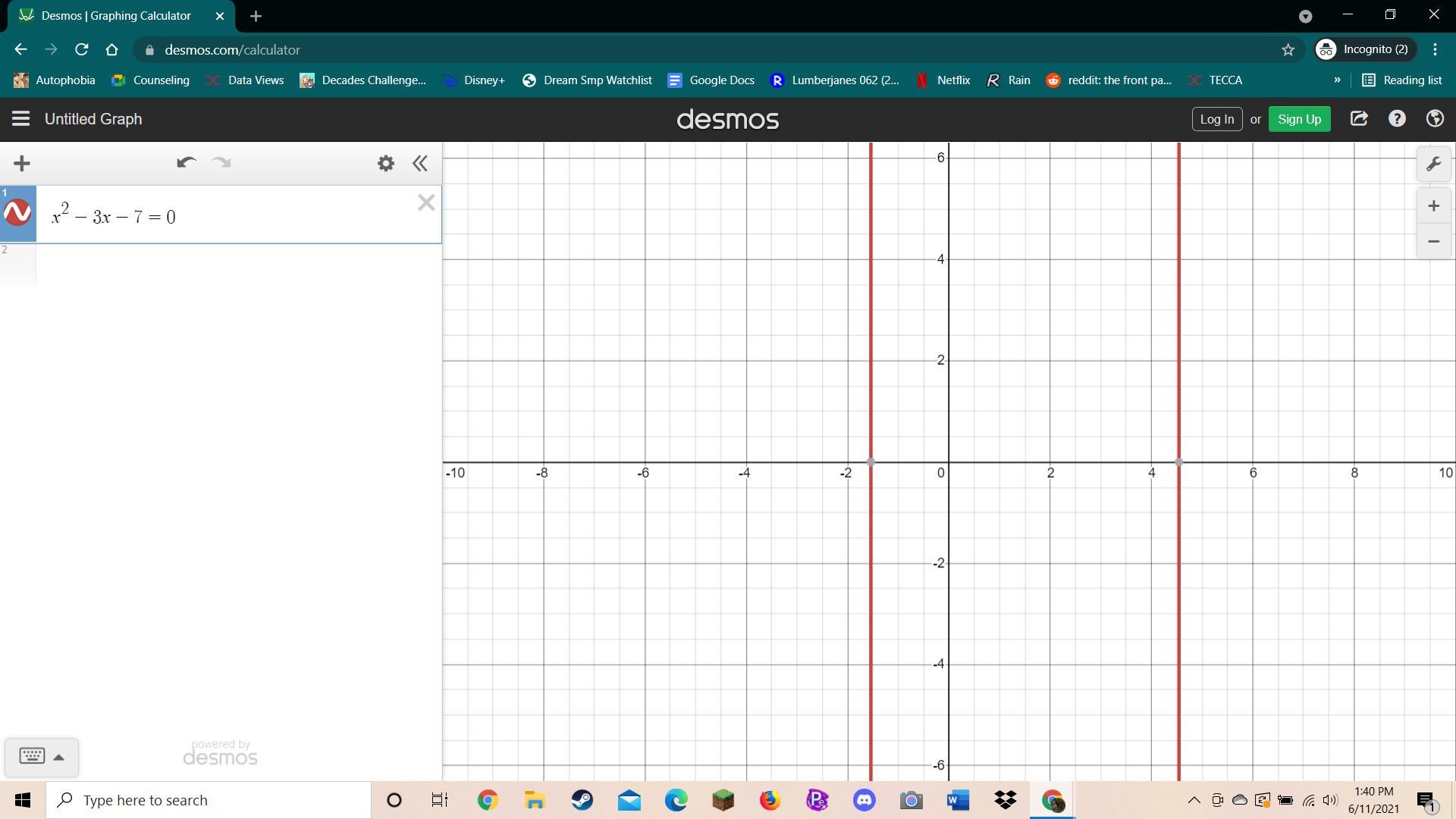Click the green Sign Up button
The height and width of the screenshot is (819, 1456).
click(x=1299, y=119)
